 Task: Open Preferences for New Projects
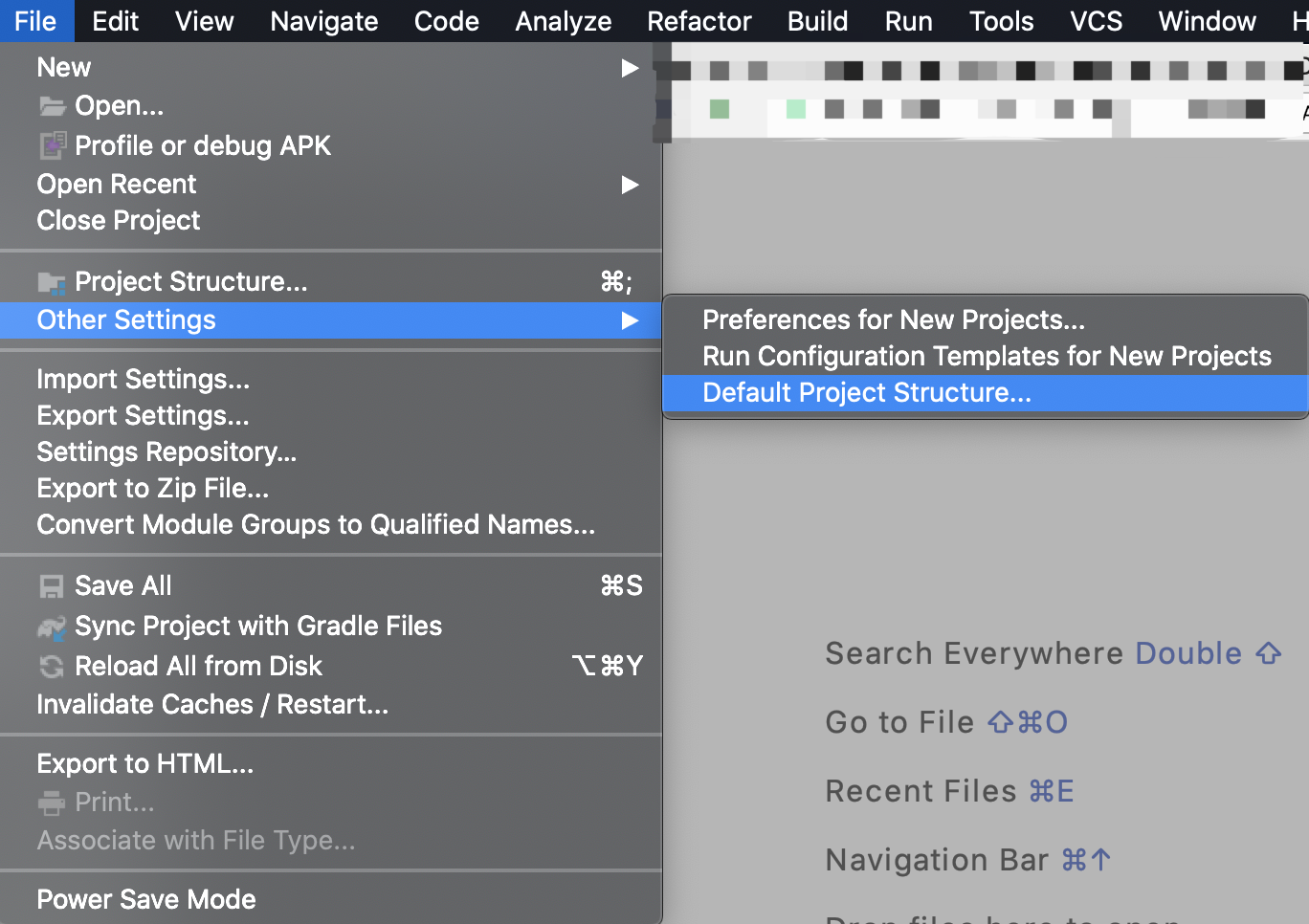point(894,319)
